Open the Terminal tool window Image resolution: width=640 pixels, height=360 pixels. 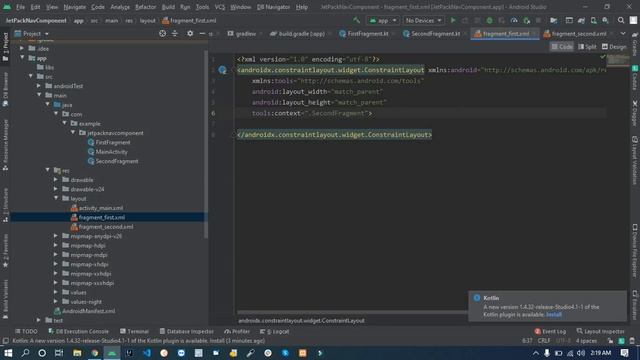click(x=135, y=331)
